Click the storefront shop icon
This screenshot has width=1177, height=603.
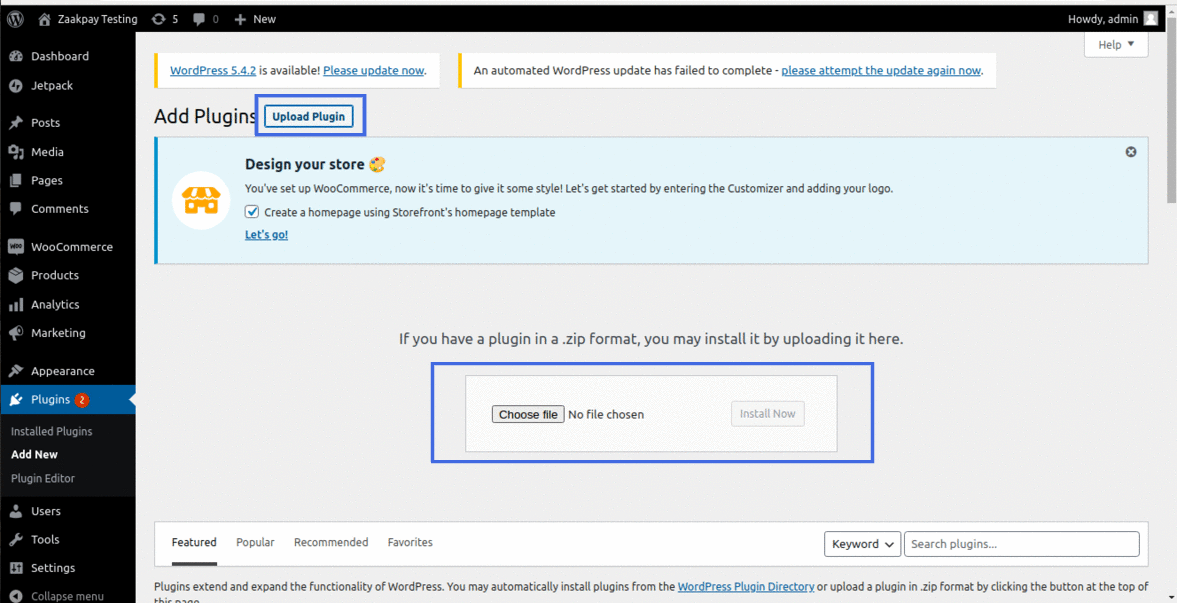pos(200,200)
